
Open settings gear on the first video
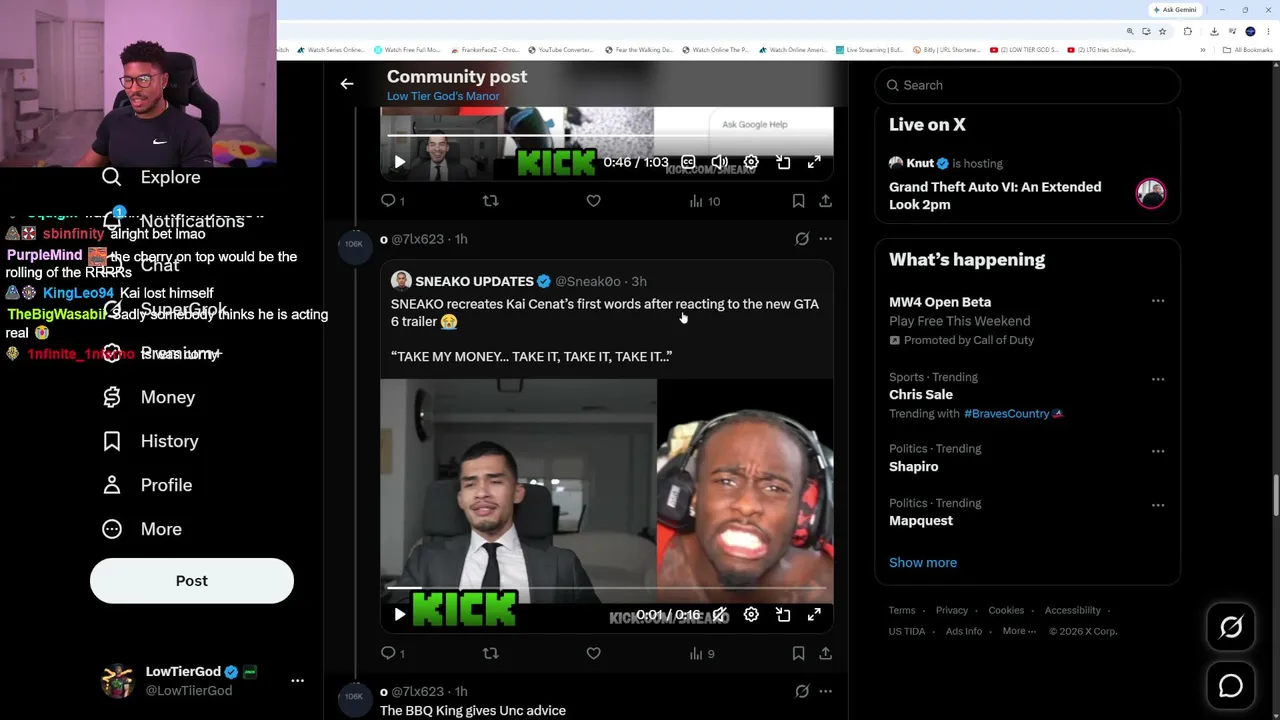(x=751, y=162)
